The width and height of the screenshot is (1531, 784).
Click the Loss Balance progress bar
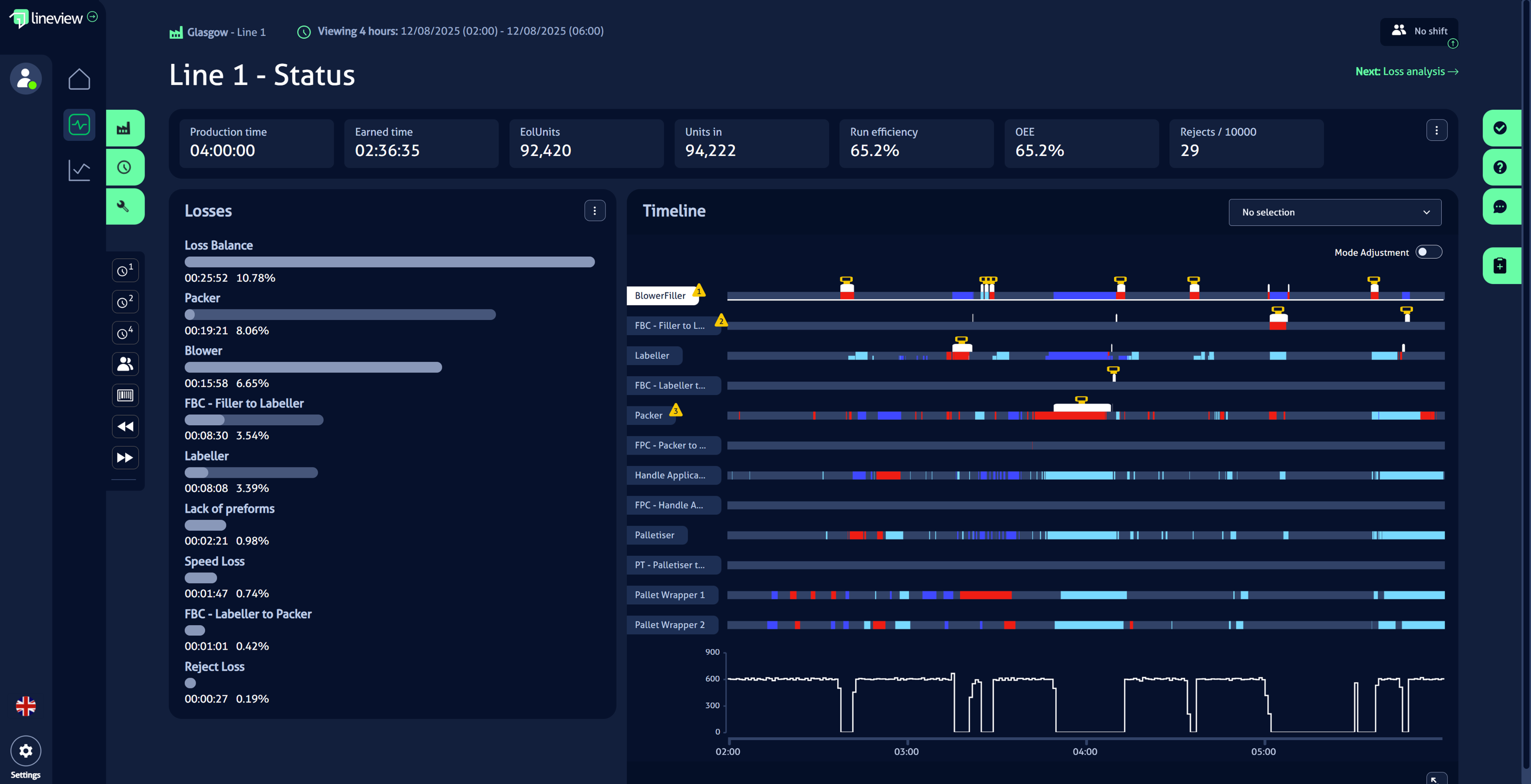point(389,262)
